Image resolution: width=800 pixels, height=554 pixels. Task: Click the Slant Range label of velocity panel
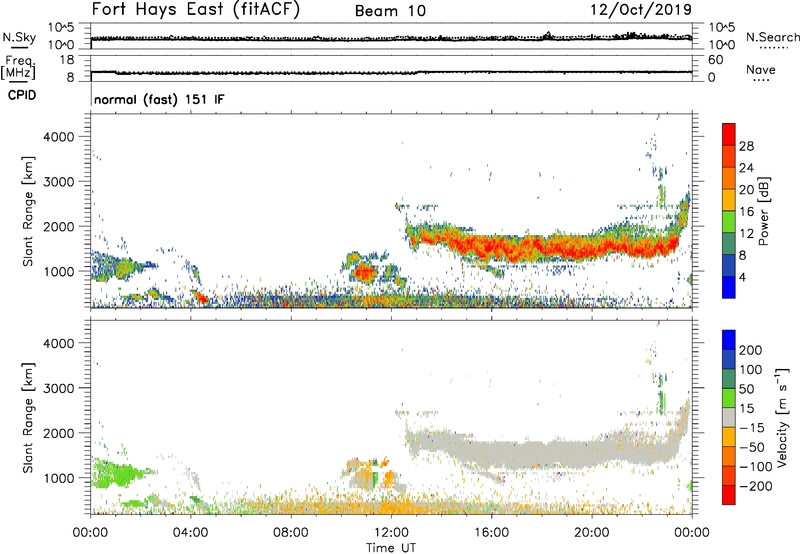(28, 418)
